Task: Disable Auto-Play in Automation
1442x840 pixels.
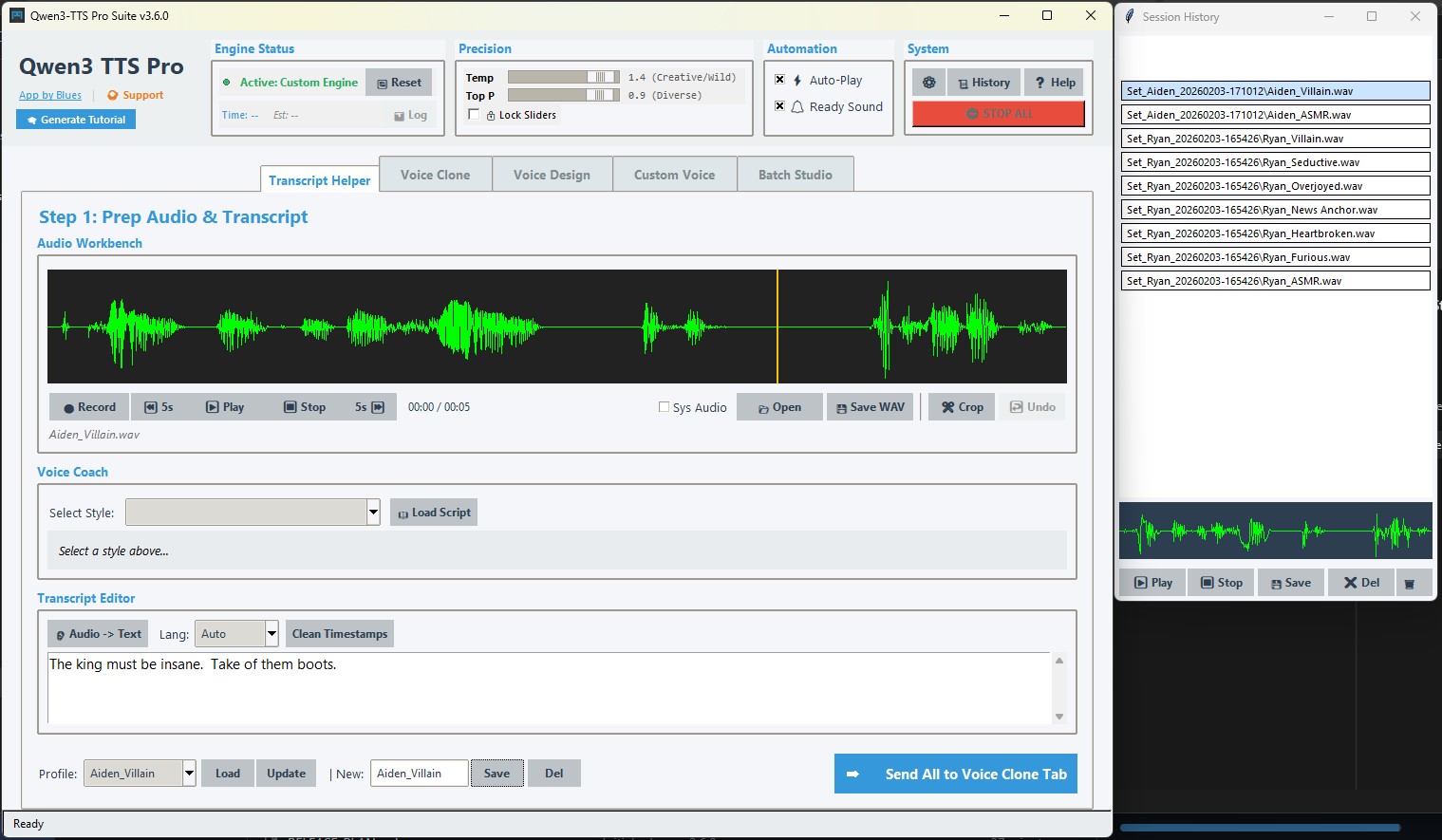Action: coord(780,80)
